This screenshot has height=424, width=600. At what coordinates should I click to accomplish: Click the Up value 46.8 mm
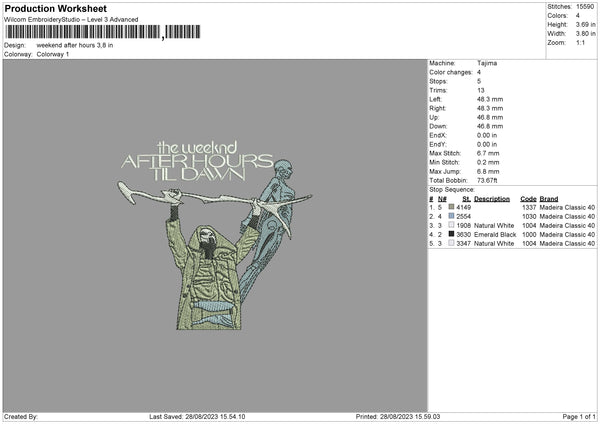tap(490, 117)
